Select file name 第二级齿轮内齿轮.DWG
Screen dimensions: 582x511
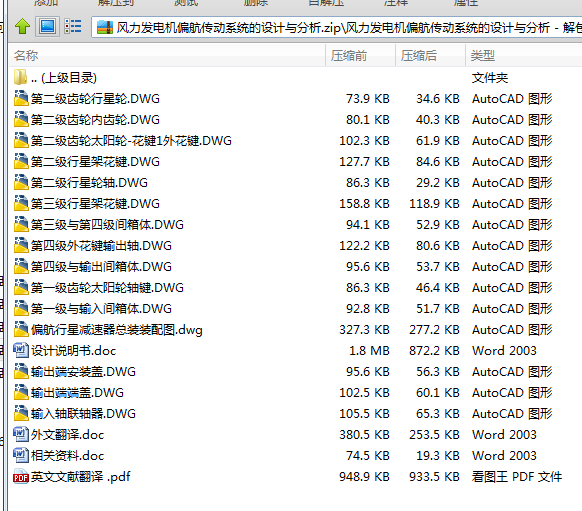(x=95, y=120)
